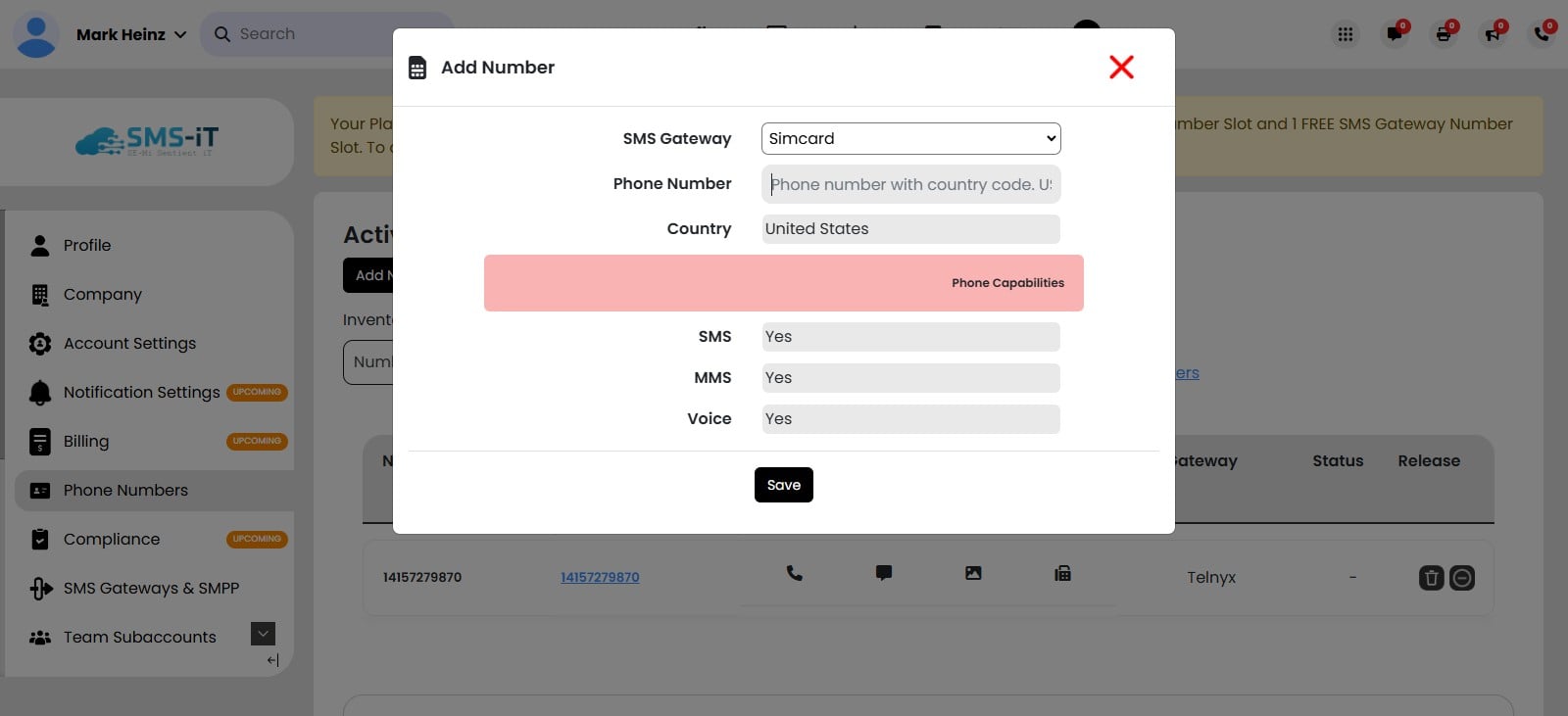This screenshot has width=1568, height=716.
Task: Open the printer icon in header
Action: [x=1444, y=34]
